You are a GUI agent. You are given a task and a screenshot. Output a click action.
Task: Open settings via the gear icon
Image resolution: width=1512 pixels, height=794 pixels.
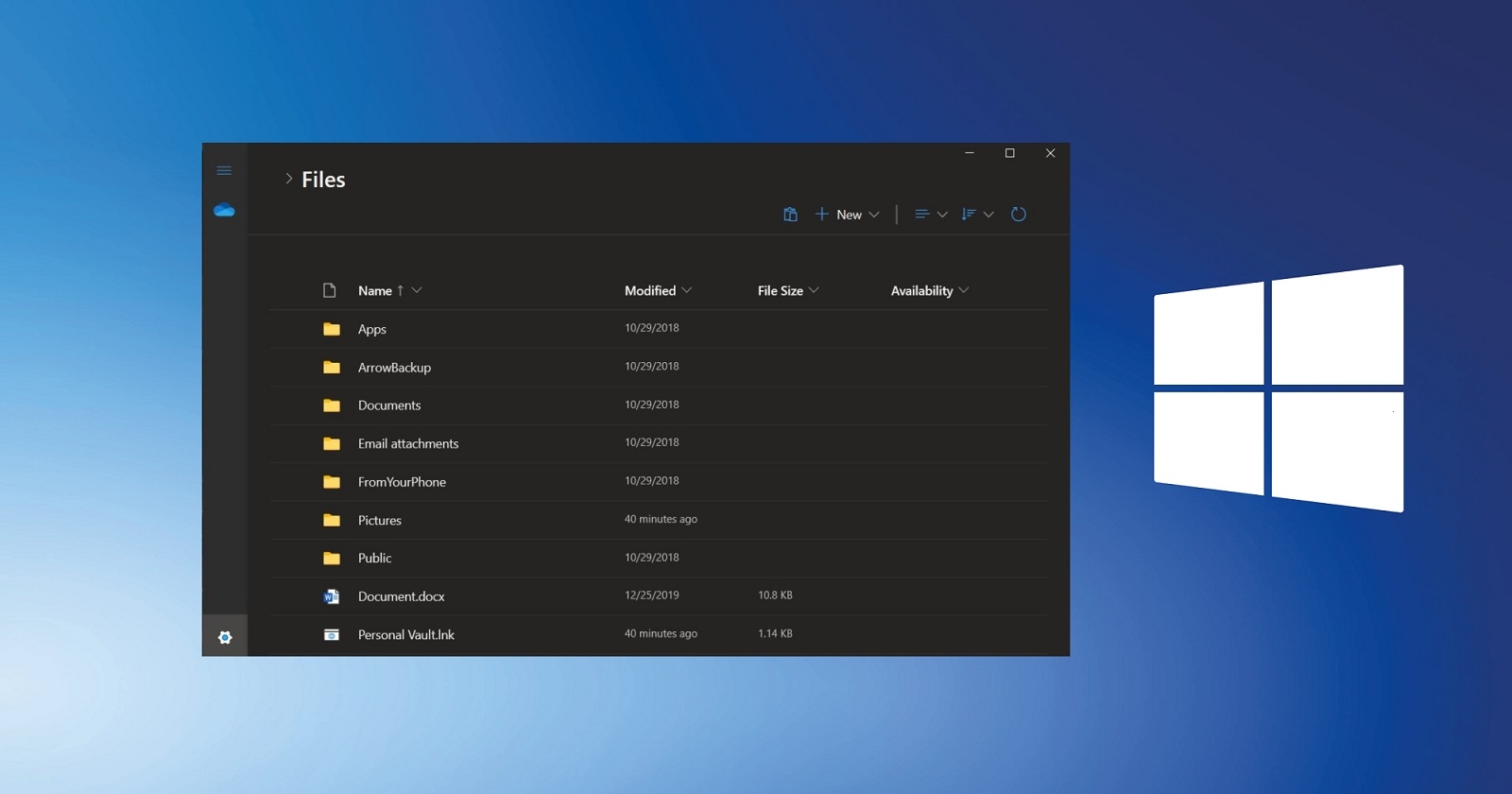[225, 637]
